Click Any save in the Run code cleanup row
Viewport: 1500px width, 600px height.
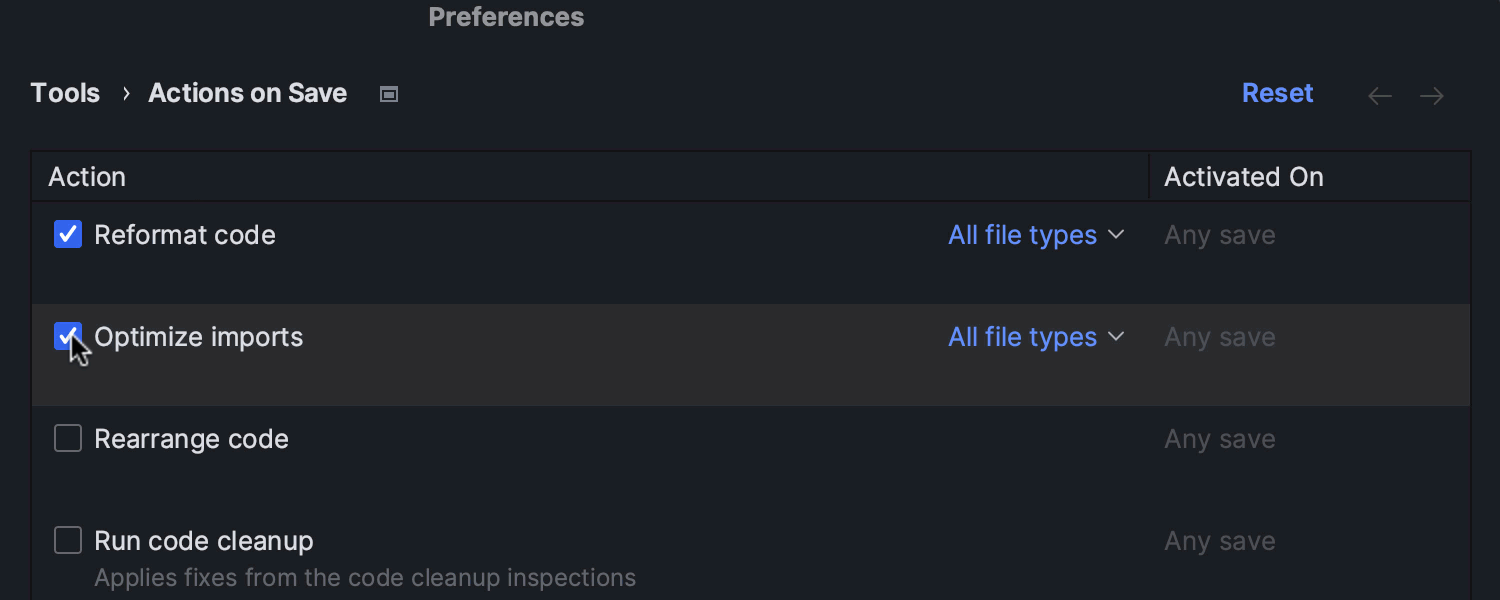click(x=1219, y=541)
